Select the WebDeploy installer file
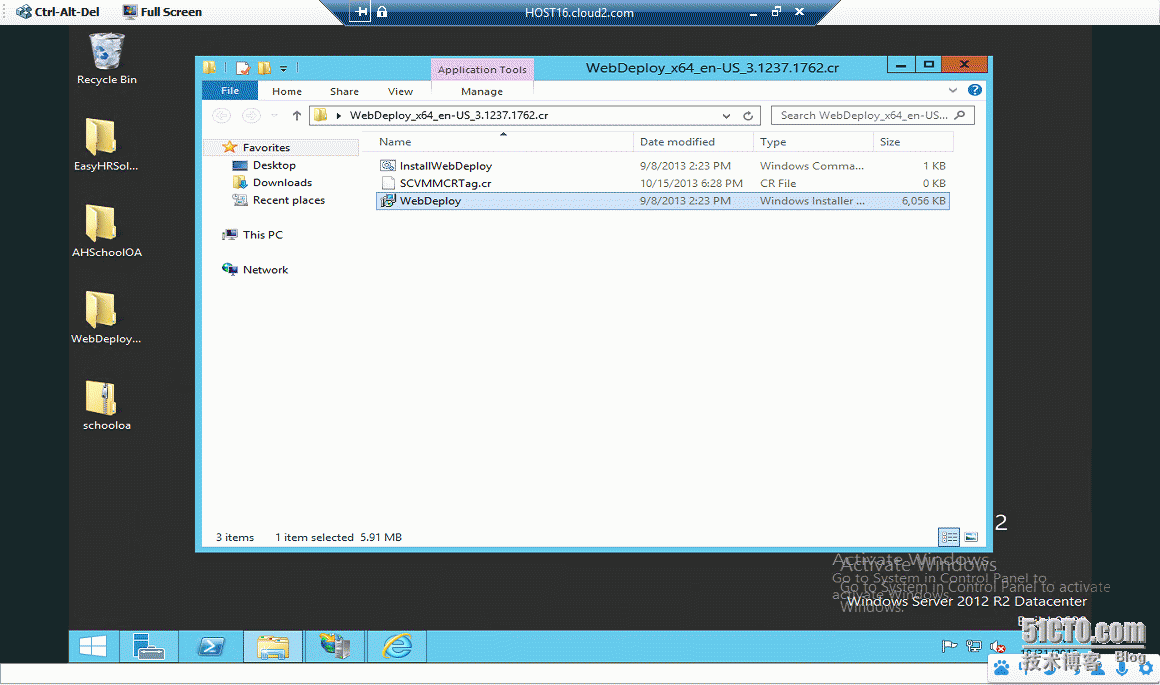1160x685 pixels. pyautogui.click(x=662, y=200)
